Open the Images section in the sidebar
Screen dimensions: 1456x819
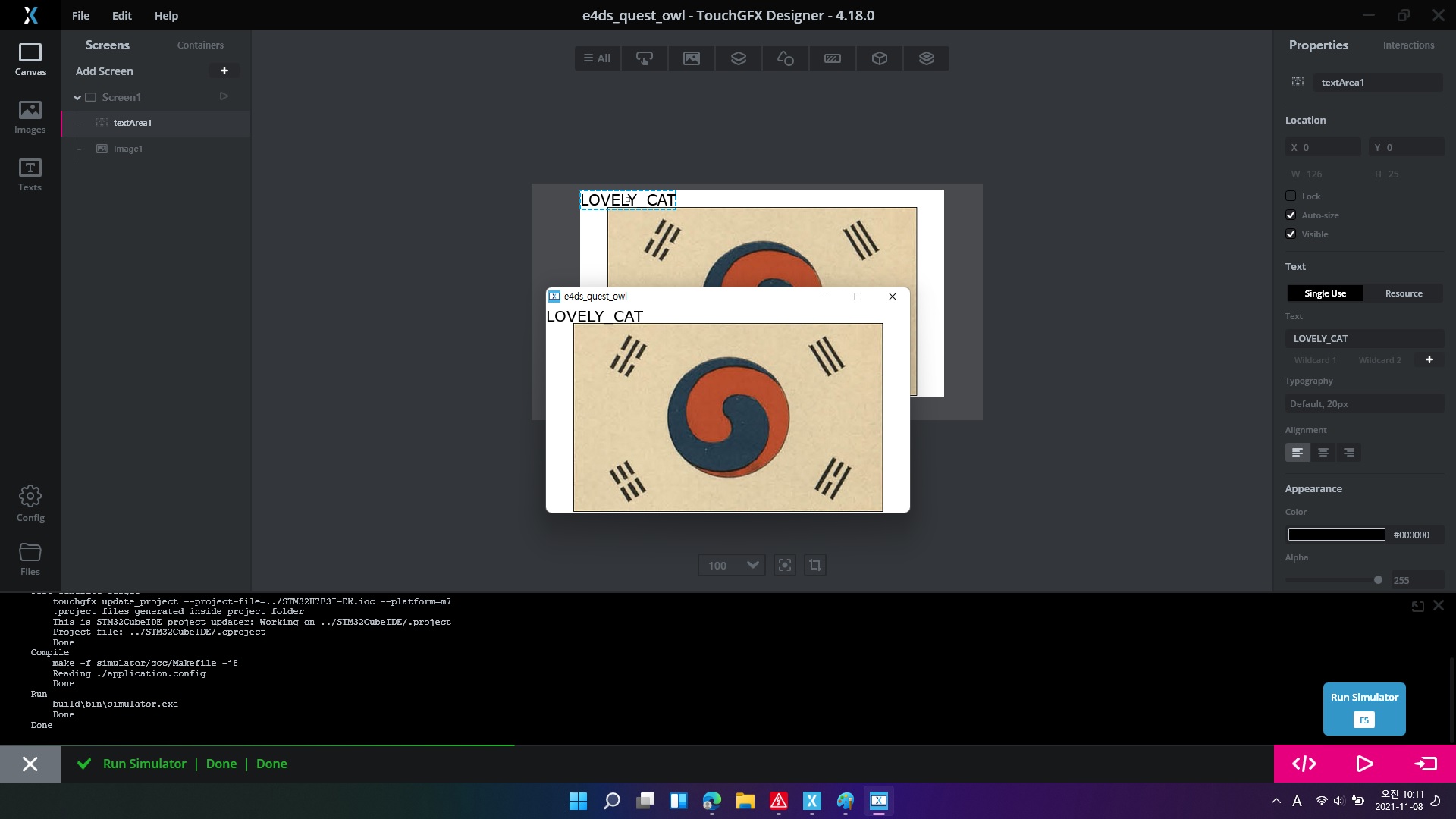tap(30, 118)
